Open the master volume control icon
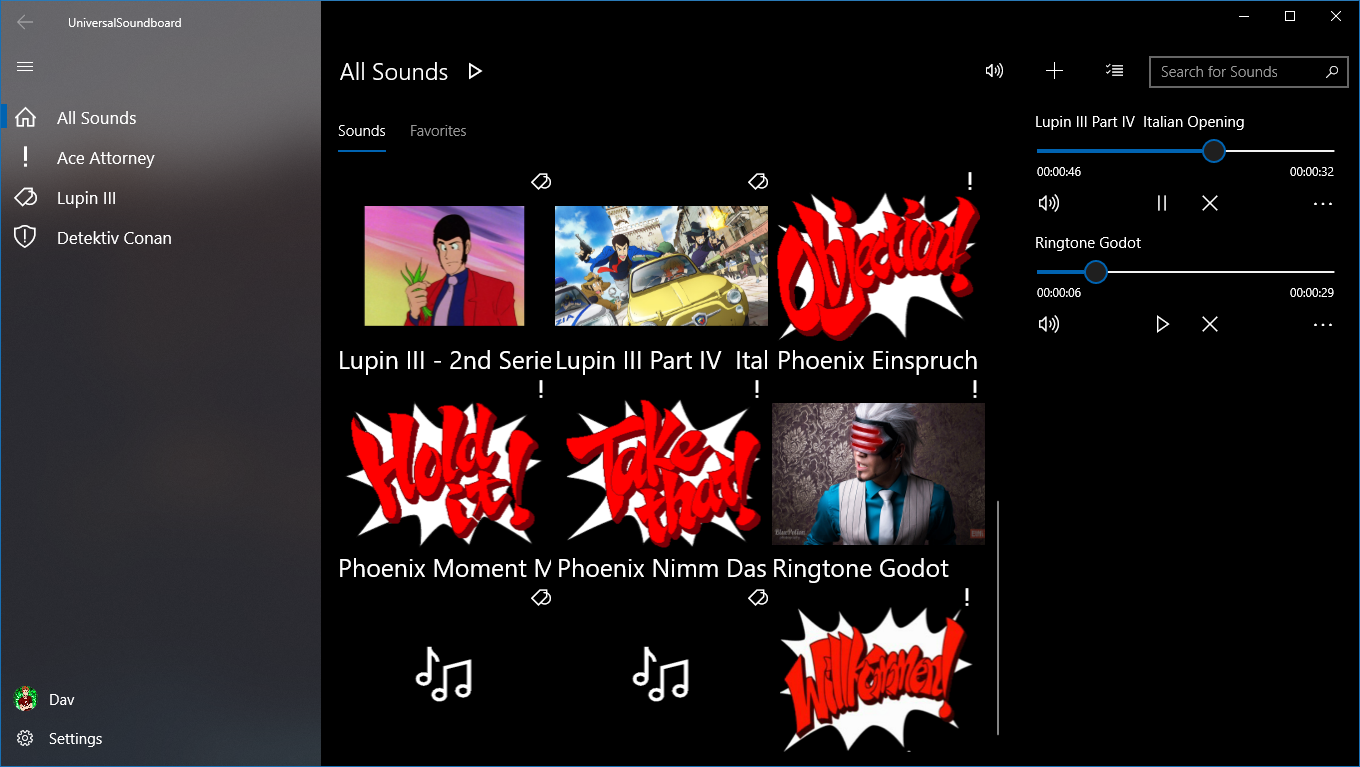This screenshot has height=767, width=1360. (994, 71)
